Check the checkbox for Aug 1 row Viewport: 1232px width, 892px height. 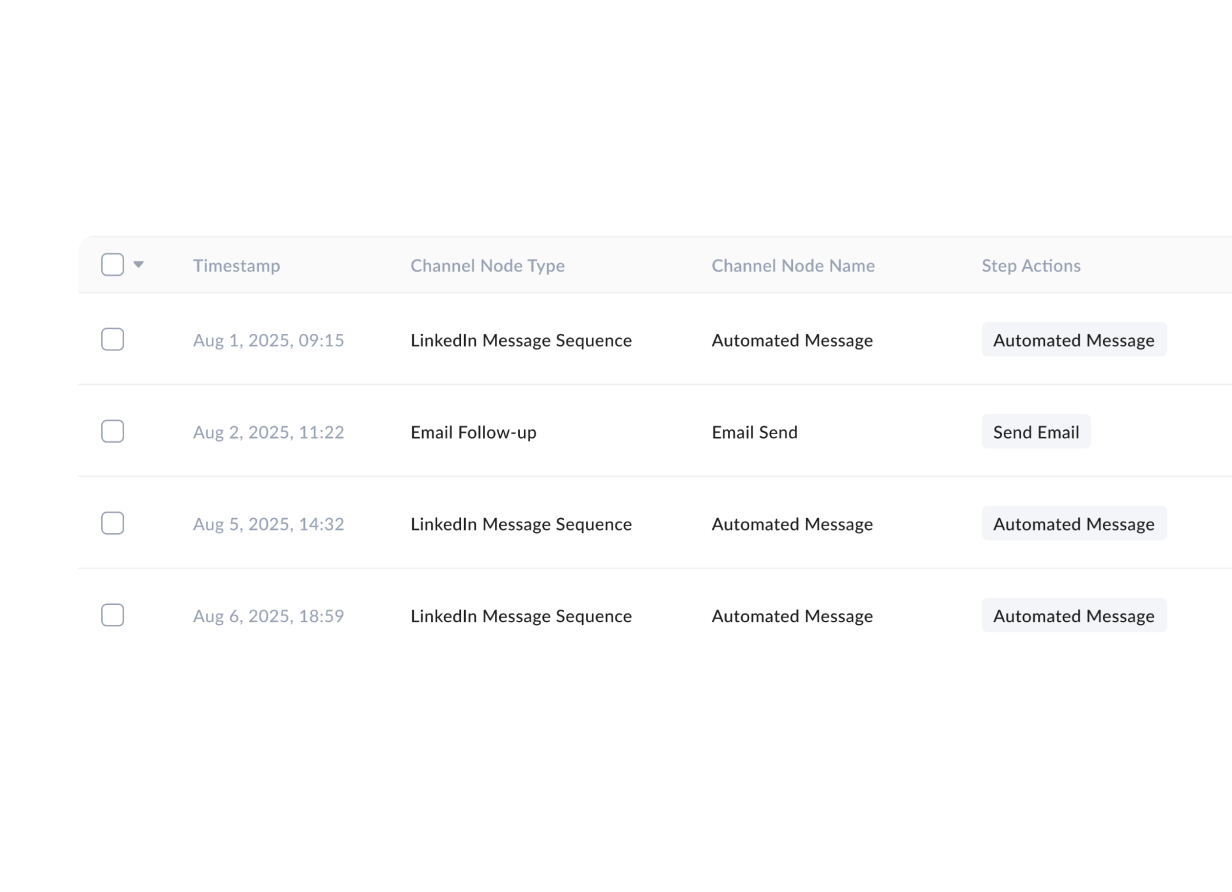pos(112,339)
